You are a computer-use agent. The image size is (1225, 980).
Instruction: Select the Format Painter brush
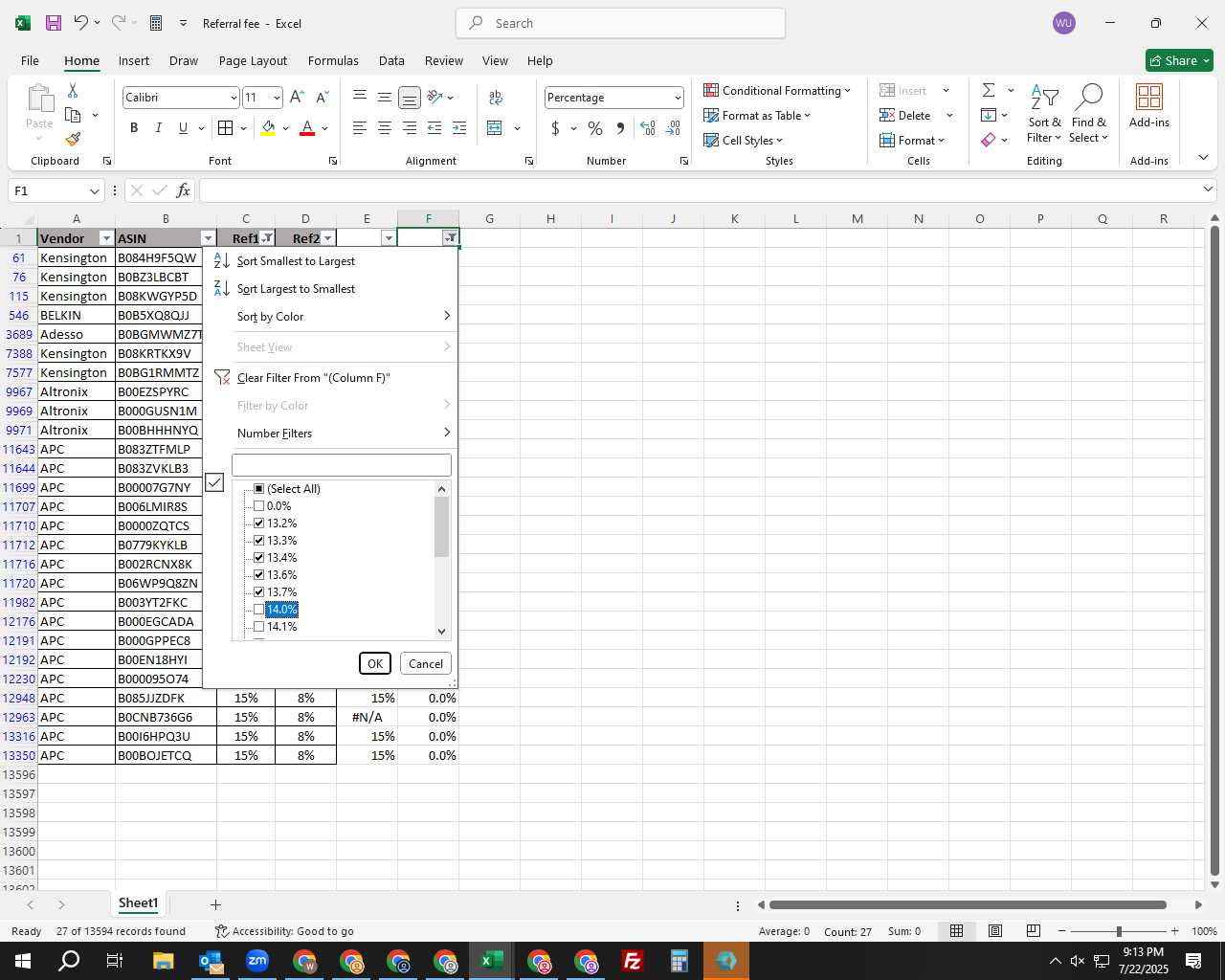(x=73, y=140)
